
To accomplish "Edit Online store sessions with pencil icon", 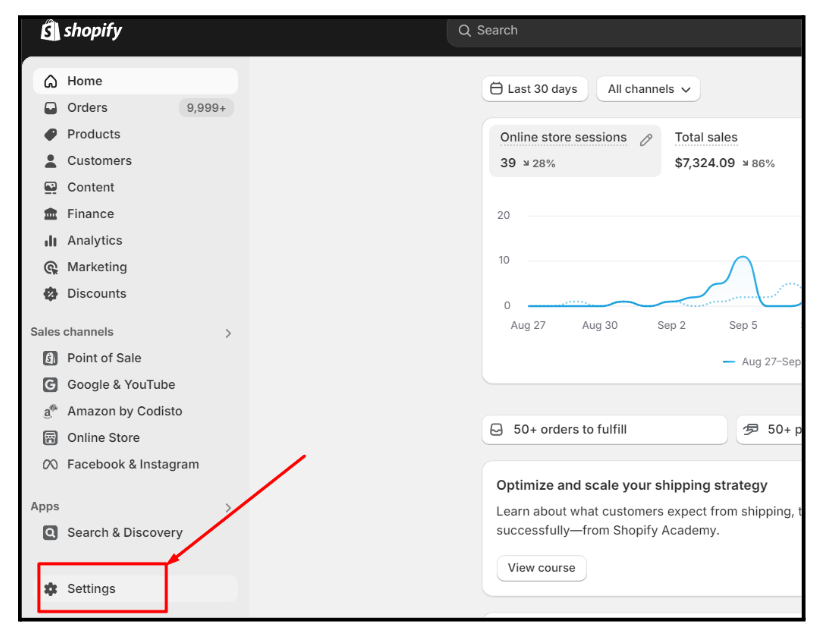I will click(646, 140).
